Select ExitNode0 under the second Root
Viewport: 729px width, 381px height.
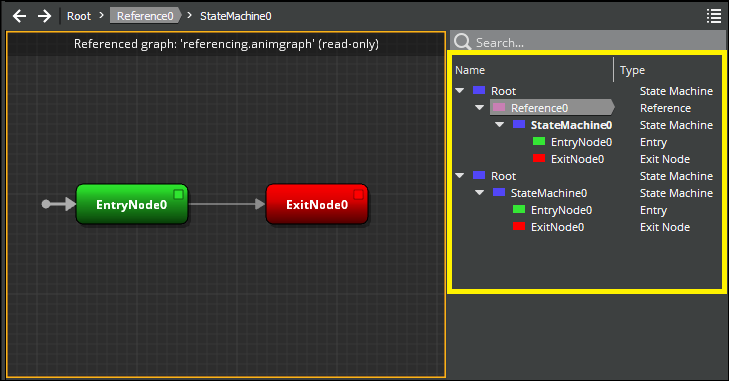[557, 227]
